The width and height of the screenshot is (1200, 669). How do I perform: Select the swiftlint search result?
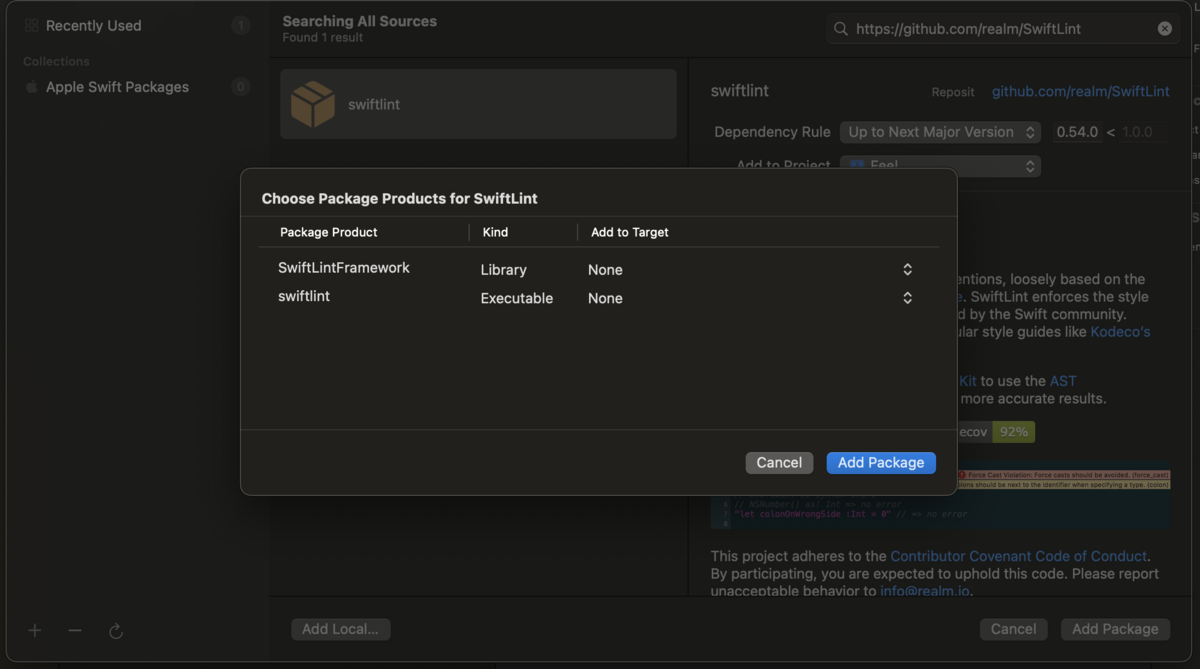click(478, 104)
